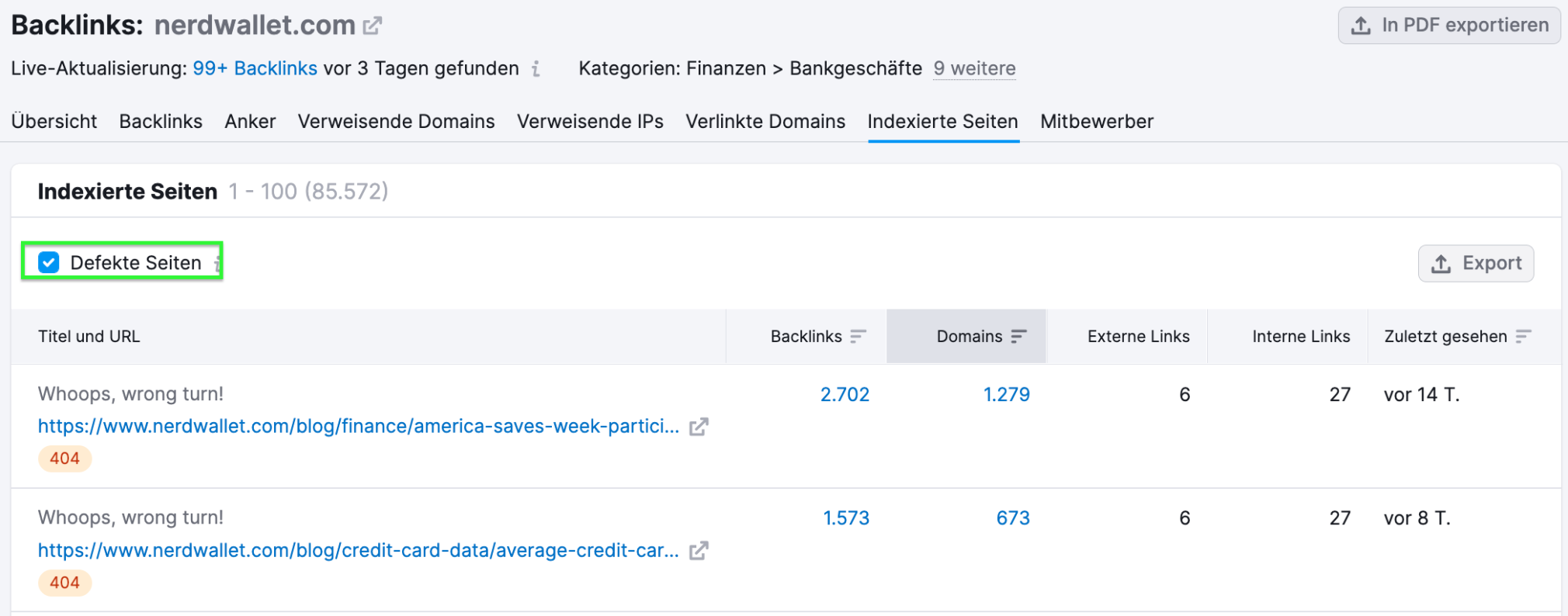Click info icon next to Defekte Seiten

(x=217, y=264)
